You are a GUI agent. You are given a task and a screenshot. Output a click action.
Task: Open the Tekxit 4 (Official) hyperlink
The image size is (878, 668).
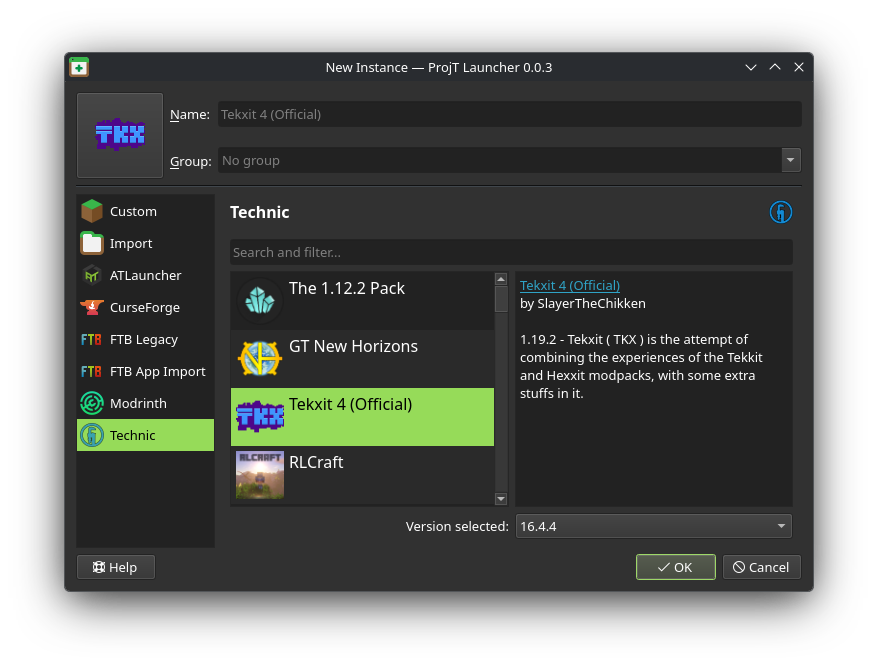tap(569, 284)
